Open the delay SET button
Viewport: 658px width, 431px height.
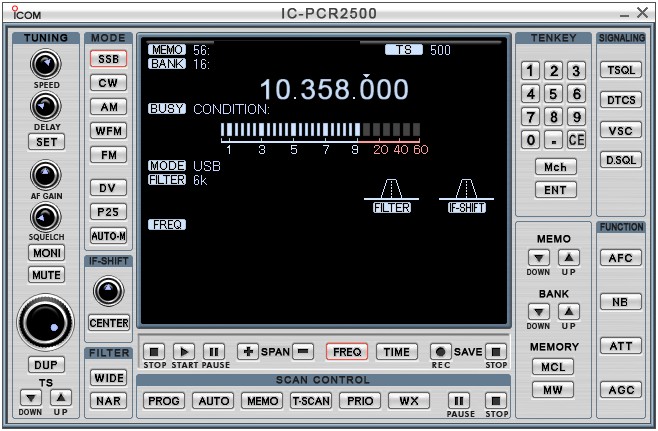47,142
